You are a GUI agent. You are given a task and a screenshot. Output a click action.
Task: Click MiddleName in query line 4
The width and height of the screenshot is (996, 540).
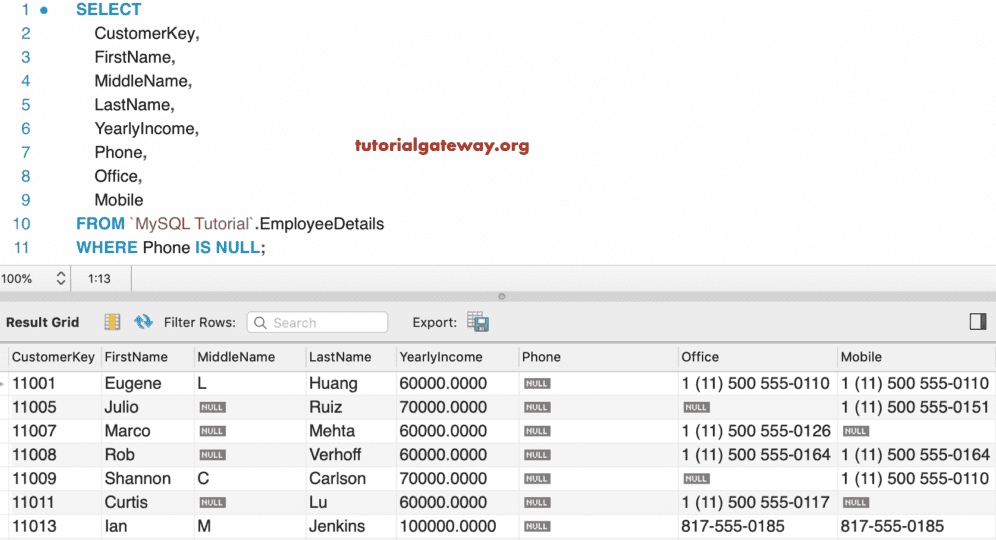pyautogui.click(x=141, y=81)
